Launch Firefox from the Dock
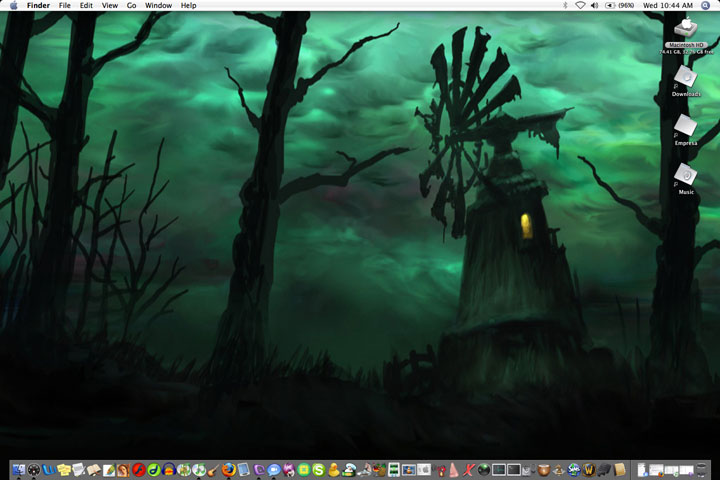The width and height of the screenshot is (720, 480). (x=229, y=469)
